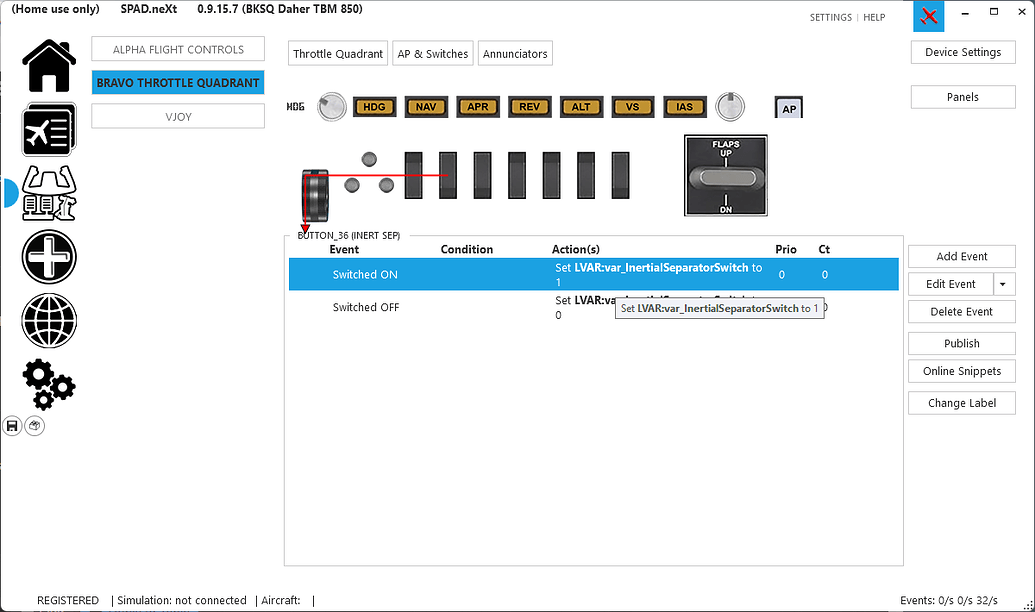1035x612 pixels.
Task: Click the round plus icon in sidebar
Action: tap(49, 257)
